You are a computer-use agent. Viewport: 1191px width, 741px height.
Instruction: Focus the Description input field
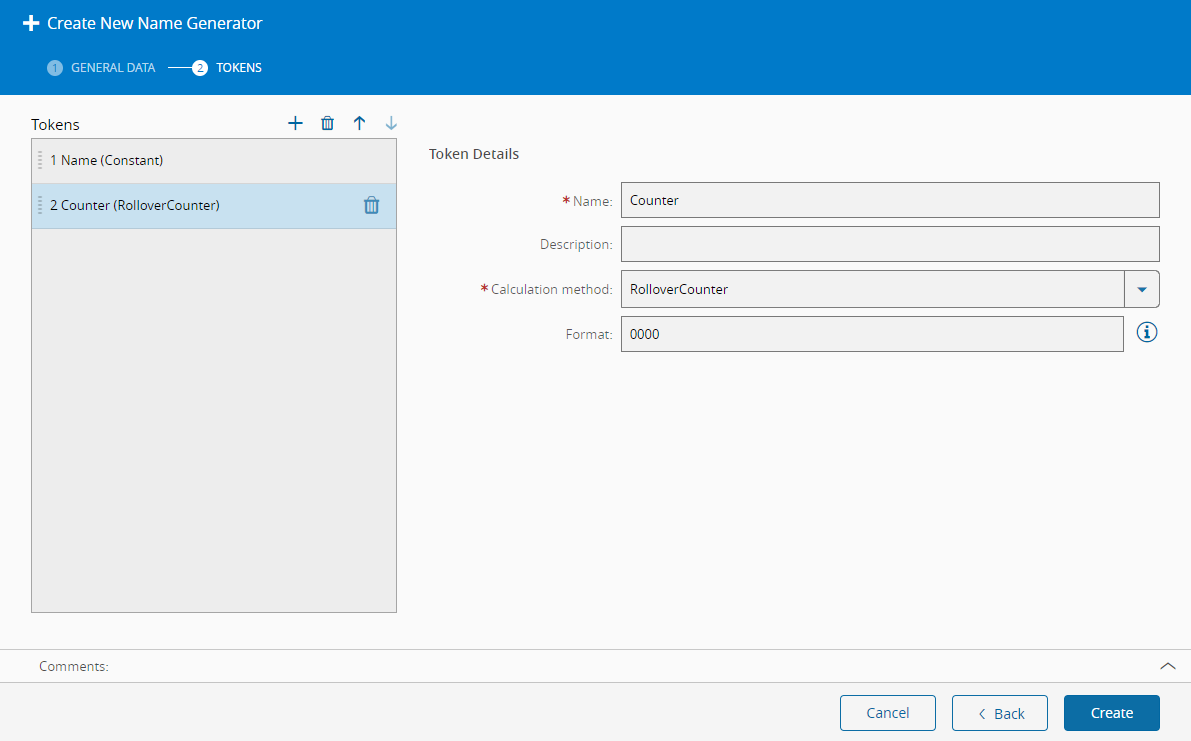click(889, 244)
